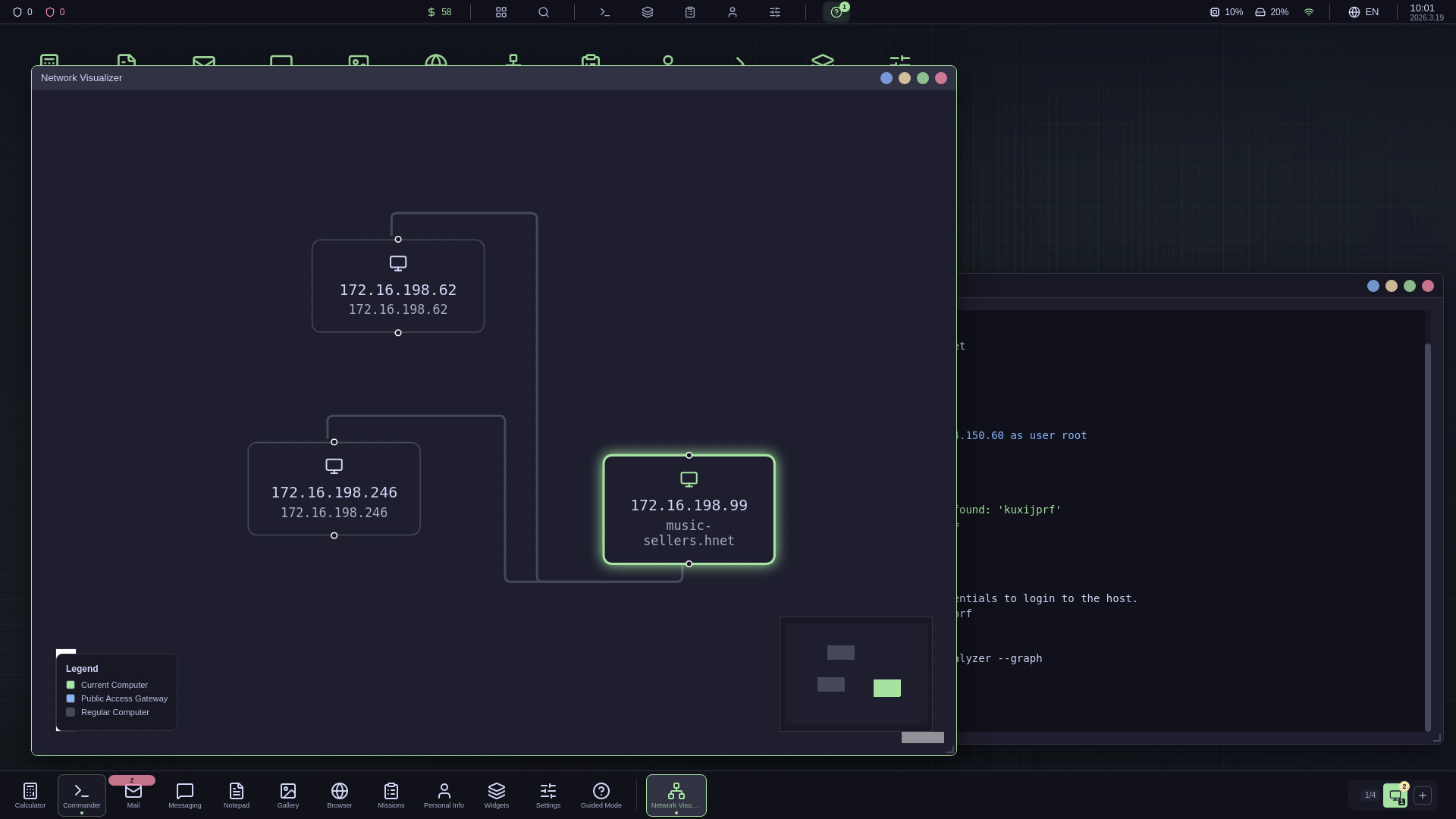The image size is (1456, 819).
Task: Change language by clicking EN indicator
Action: [1363, 12]
